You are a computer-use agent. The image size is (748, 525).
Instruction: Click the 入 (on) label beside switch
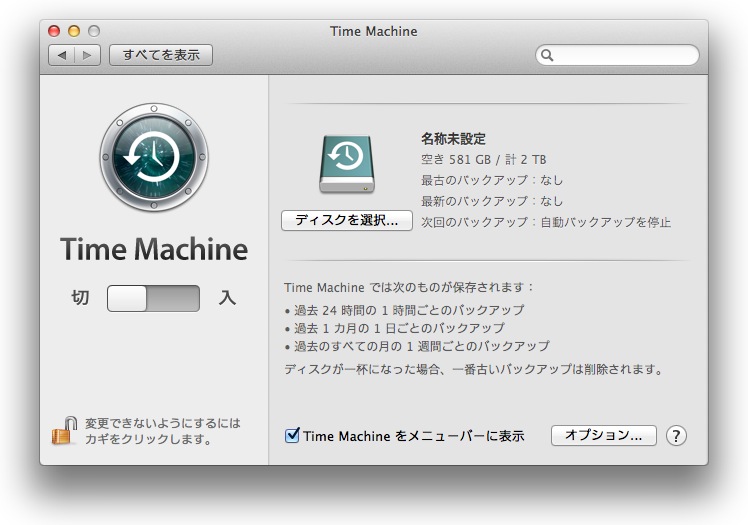click(x=227, y=298)
